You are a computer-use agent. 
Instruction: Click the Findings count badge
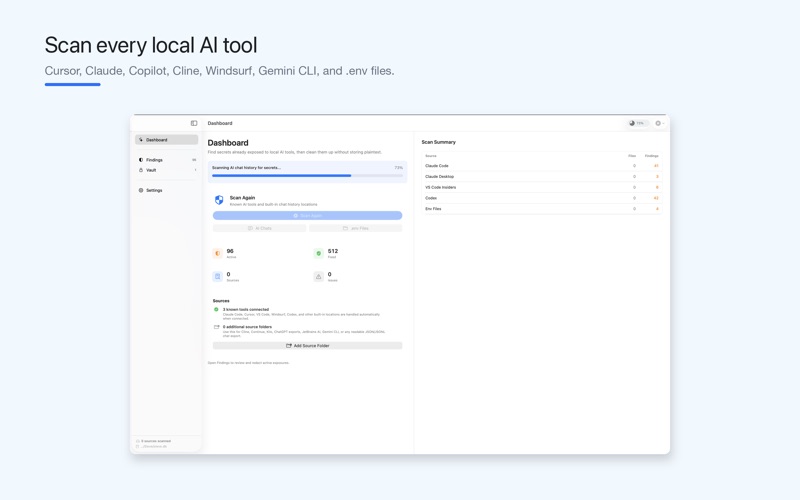point(194,160)
